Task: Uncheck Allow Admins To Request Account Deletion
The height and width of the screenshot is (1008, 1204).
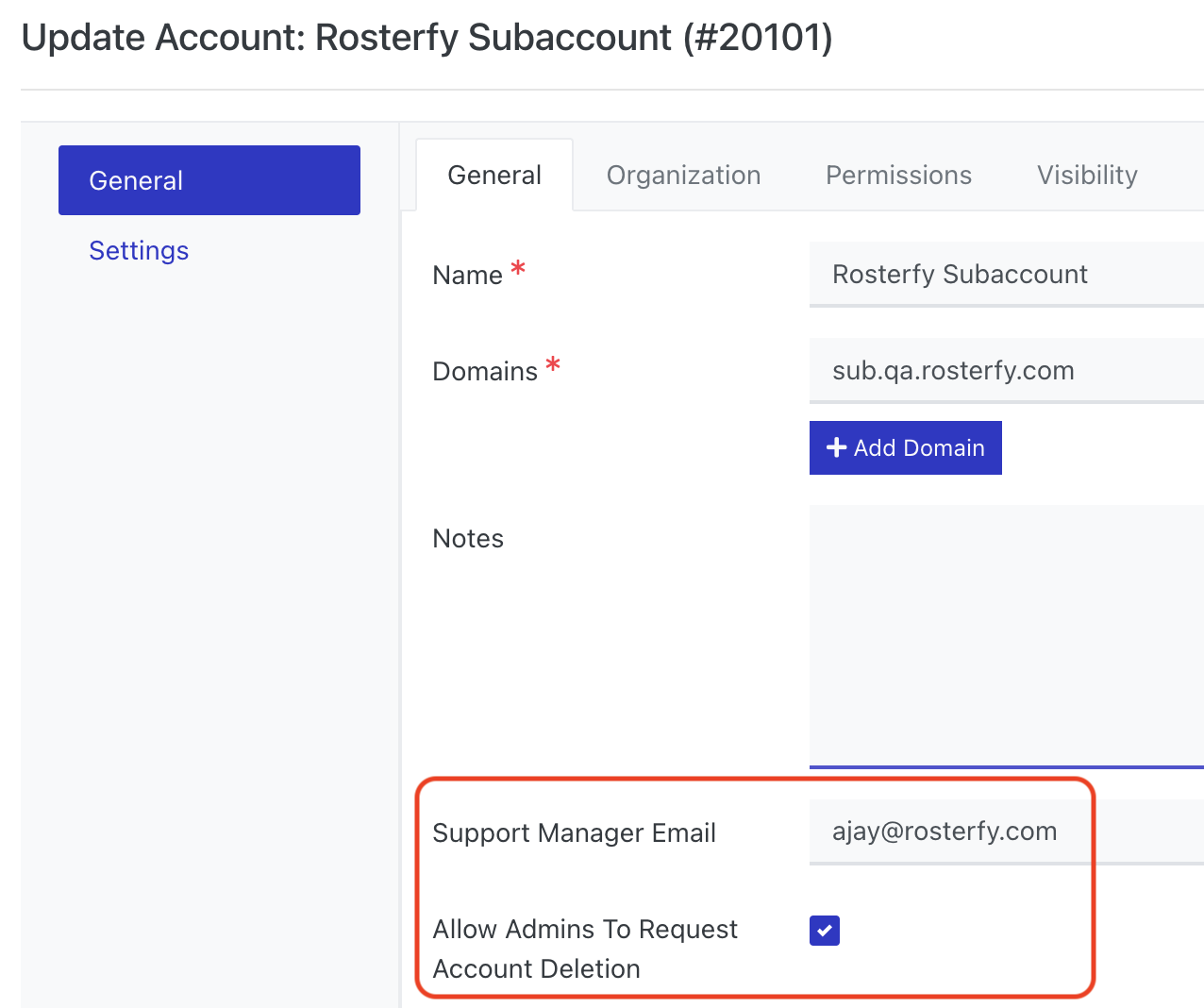Action: click(825, 931)
